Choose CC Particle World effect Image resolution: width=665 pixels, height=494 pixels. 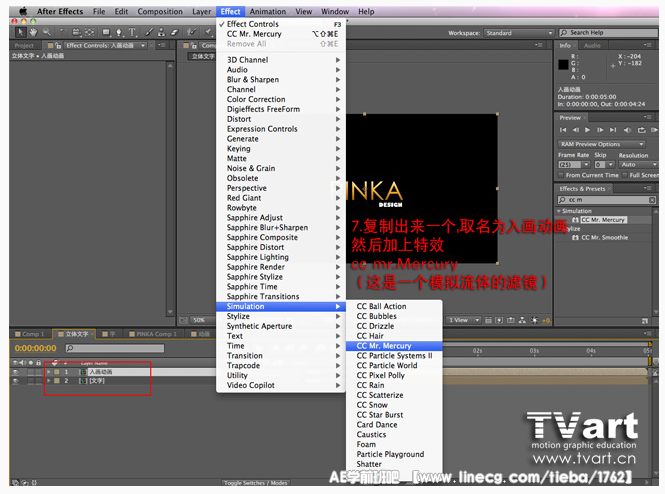pos(394,365)
